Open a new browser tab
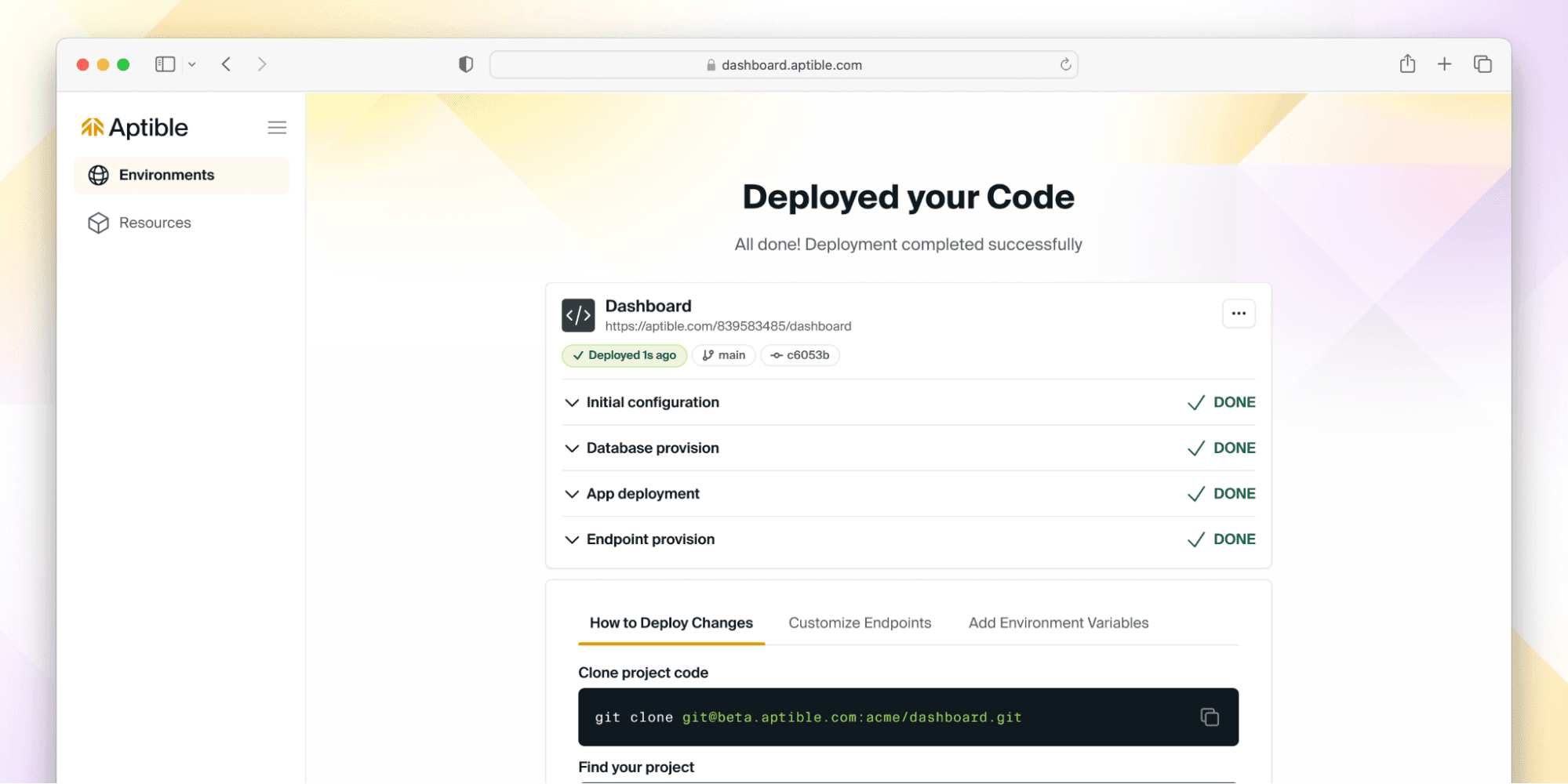Viewport: 1568px width, 784px height. coord(1444,64)
